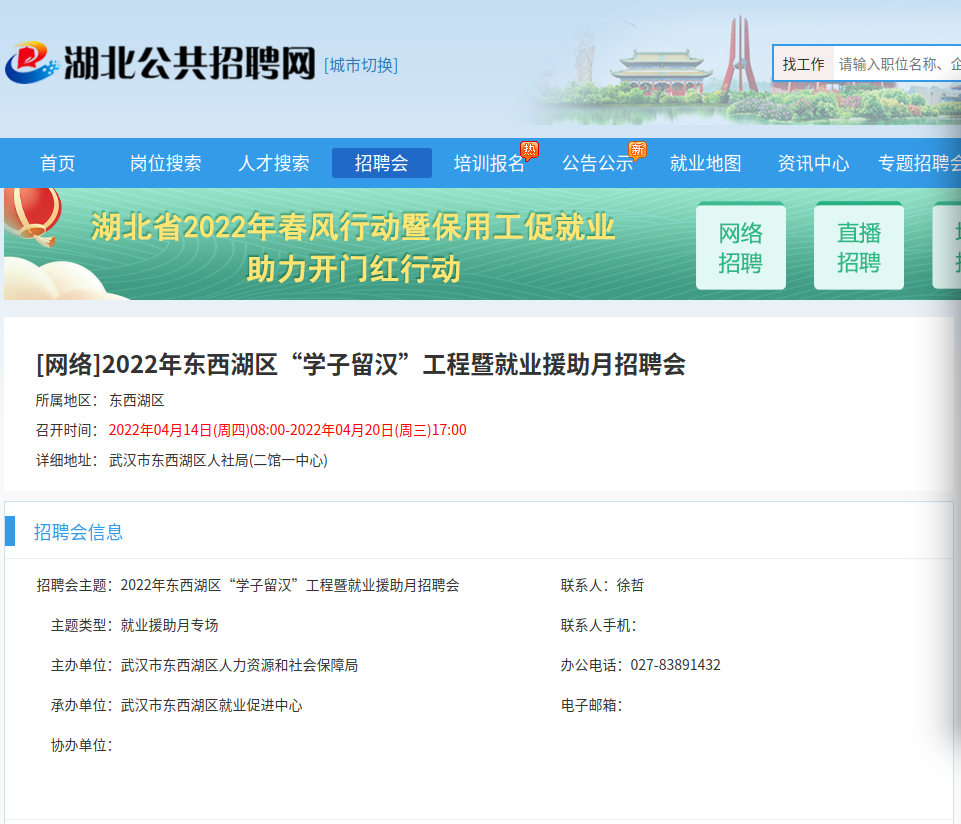Open 公告公示 navigation item
This screenshot has height=824, width=961.
(x=598, y=163)
